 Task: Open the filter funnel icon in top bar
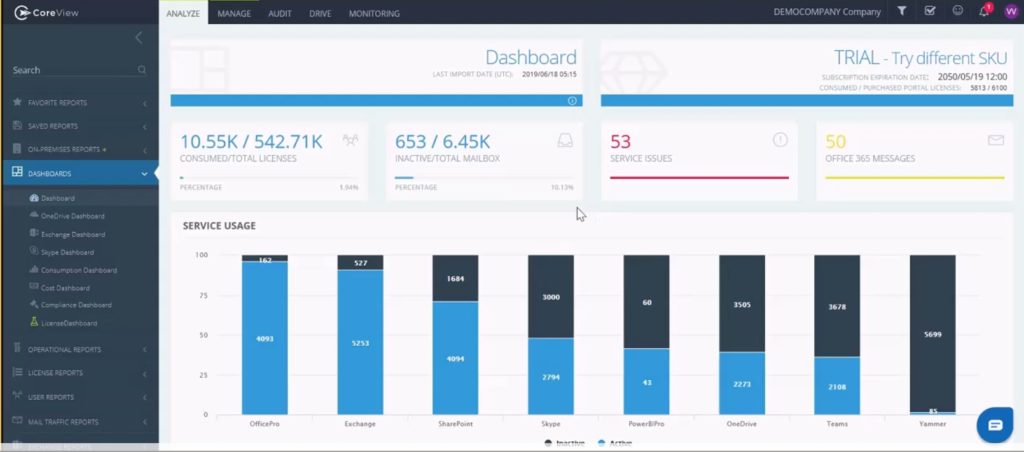pos(901,11)
